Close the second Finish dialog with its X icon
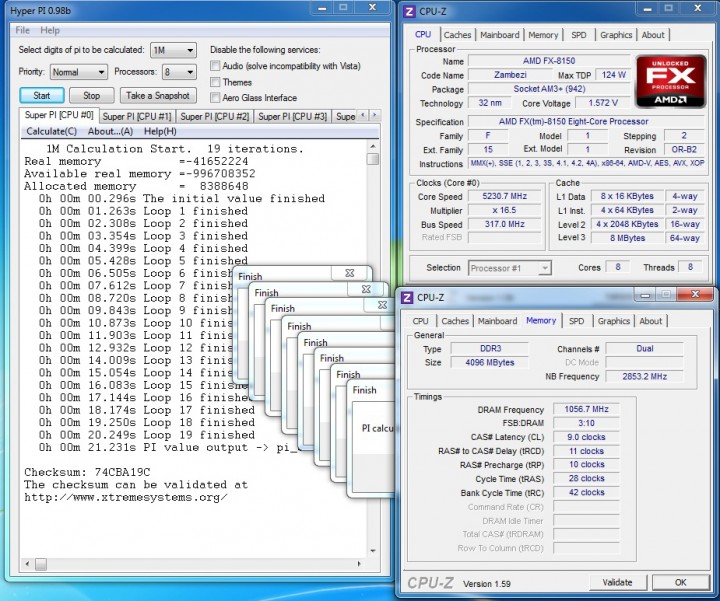This screenshot has width=720, height=601. (366, 289)
